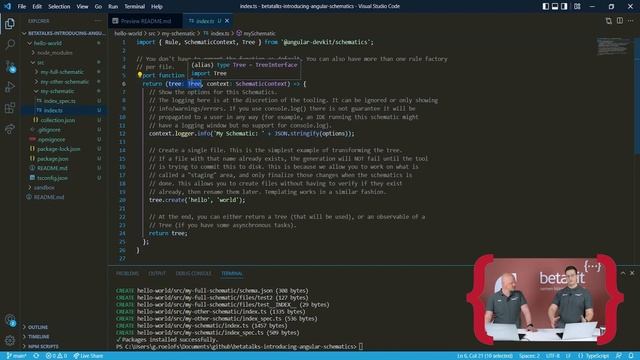The image size is (640, 360).
Task: Open the Accounts menu icon
Action: (x=10, y=320)
